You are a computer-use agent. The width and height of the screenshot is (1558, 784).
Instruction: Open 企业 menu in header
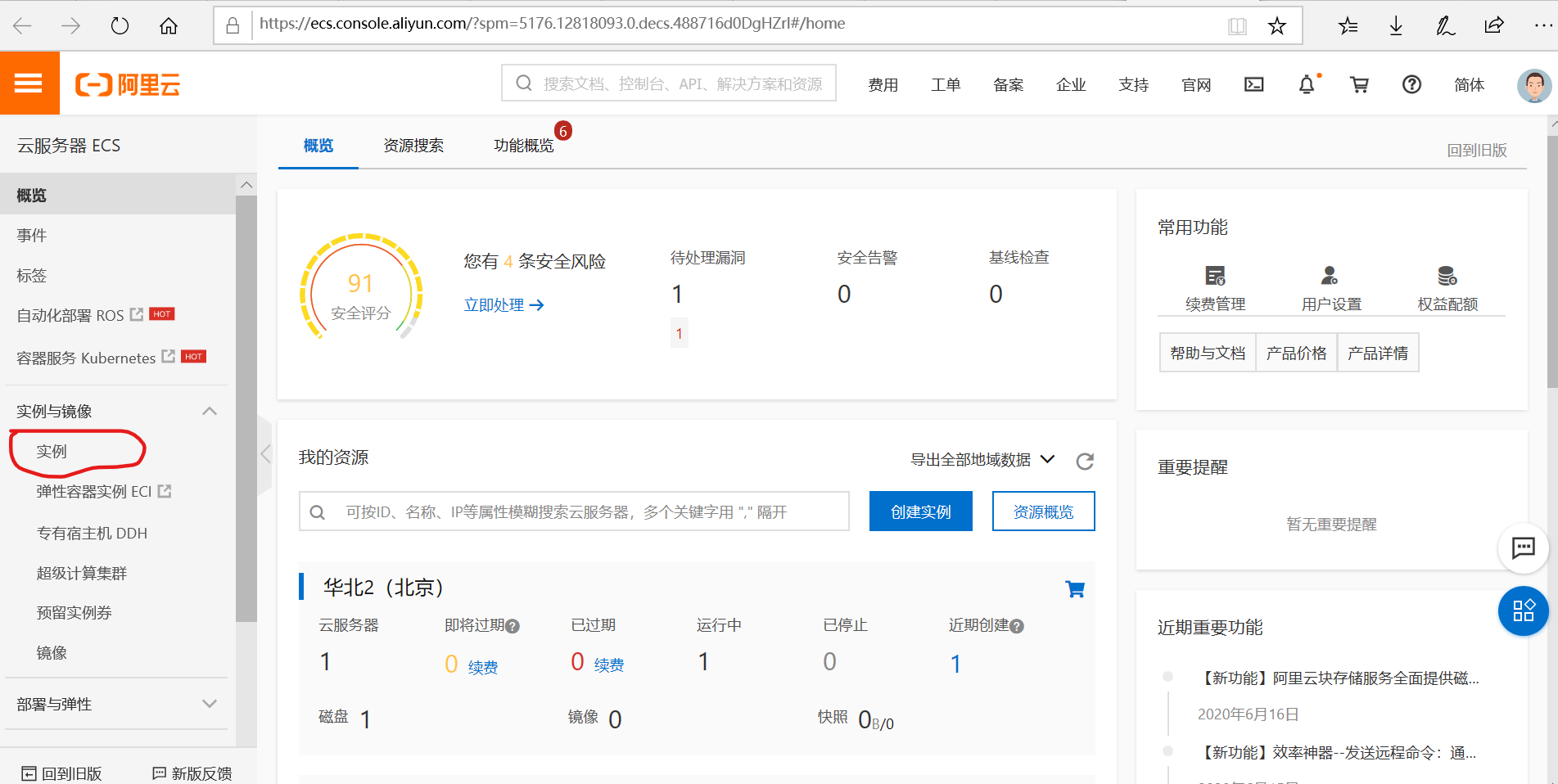[x=1071, y=84]
